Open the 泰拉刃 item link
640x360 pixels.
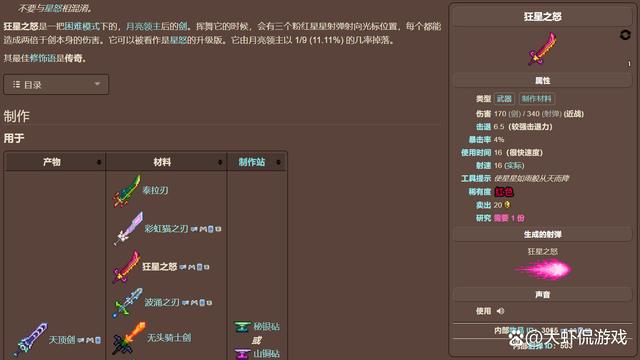coord(155,190)
